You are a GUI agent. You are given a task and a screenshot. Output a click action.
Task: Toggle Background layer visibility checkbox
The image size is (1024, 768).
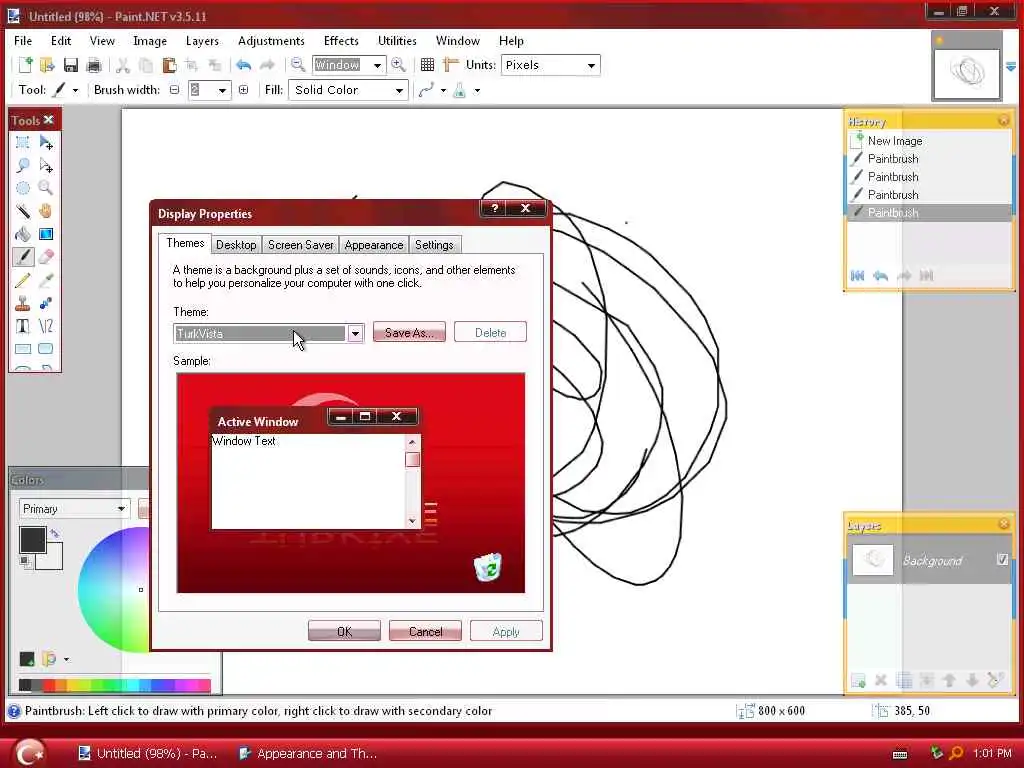point(1002,559)
